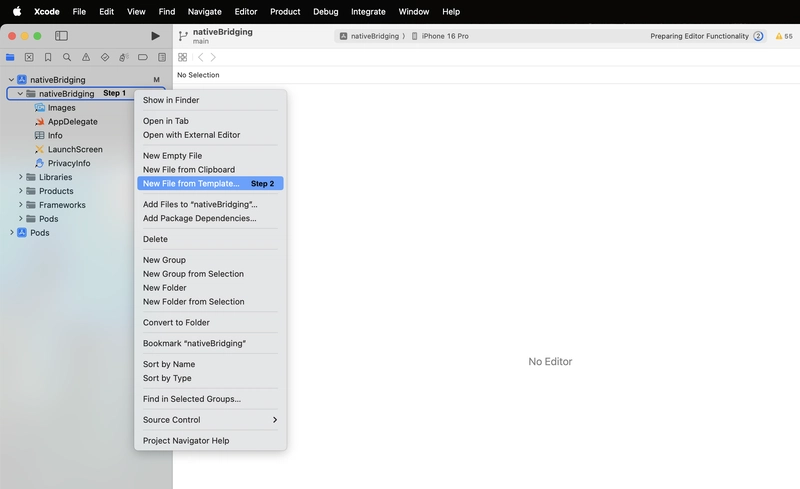Expand the Pods folder group
This screenshot has width=800, height=489.
click(20, 218)
